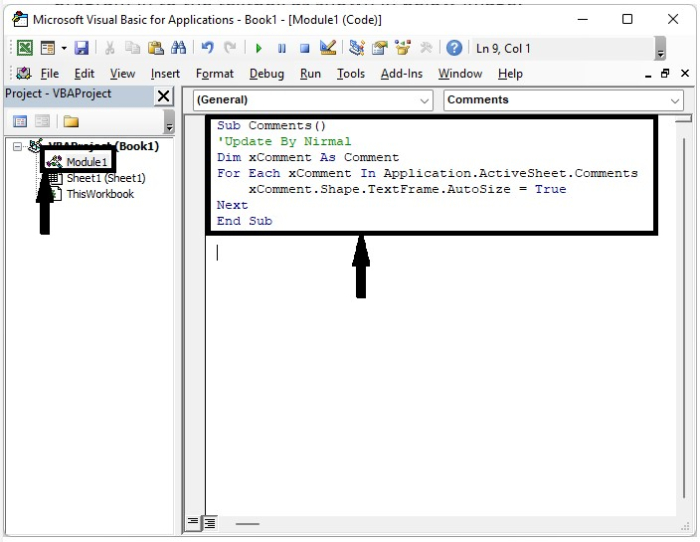Click the Toolbox wrench icon

(426, 48)
